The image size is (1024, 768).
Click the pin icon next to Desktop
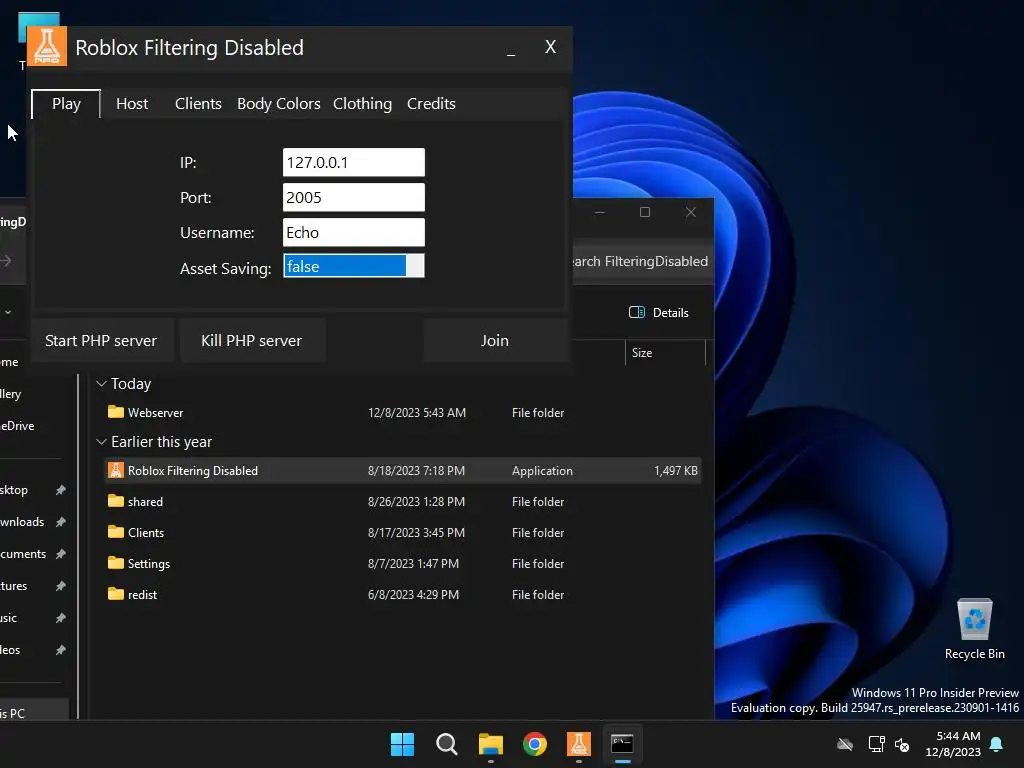click(61, 490)
